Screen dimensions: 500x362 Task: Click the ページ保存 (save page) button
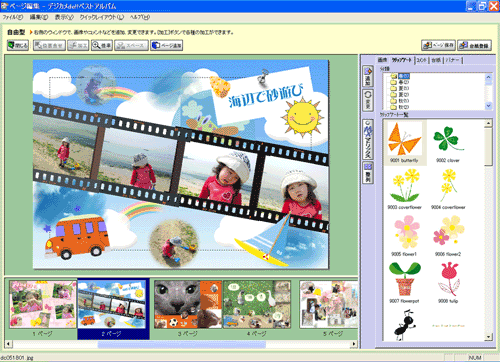coord(438,45)
